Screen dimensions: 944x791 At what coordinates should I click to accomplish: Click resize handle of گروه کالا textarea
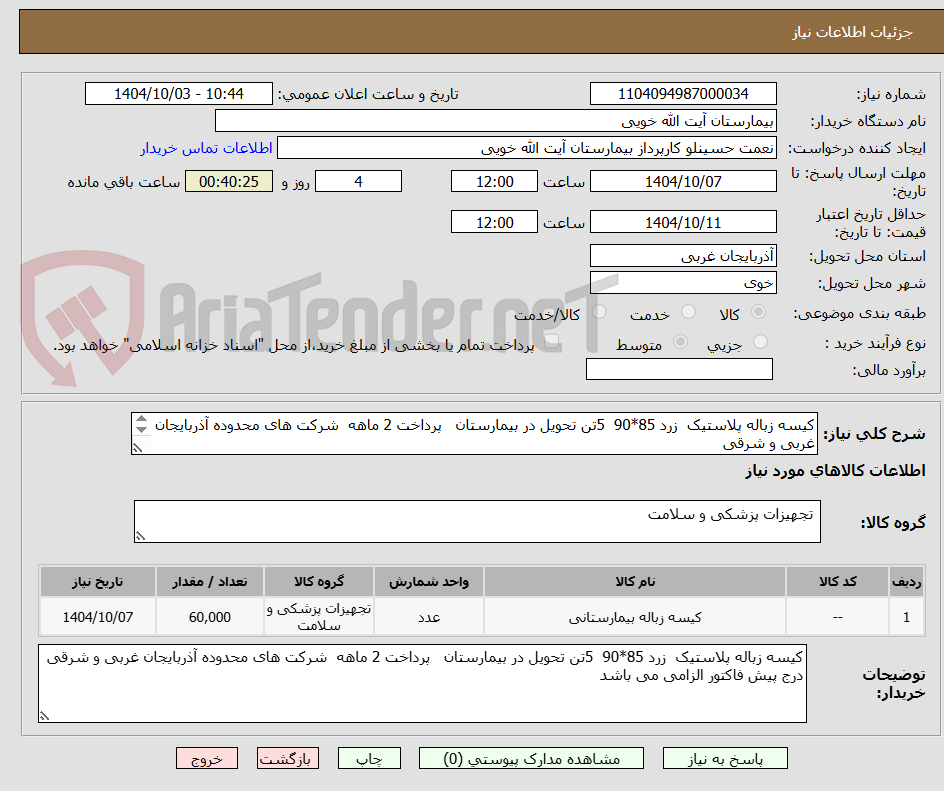tap(140, 536)
